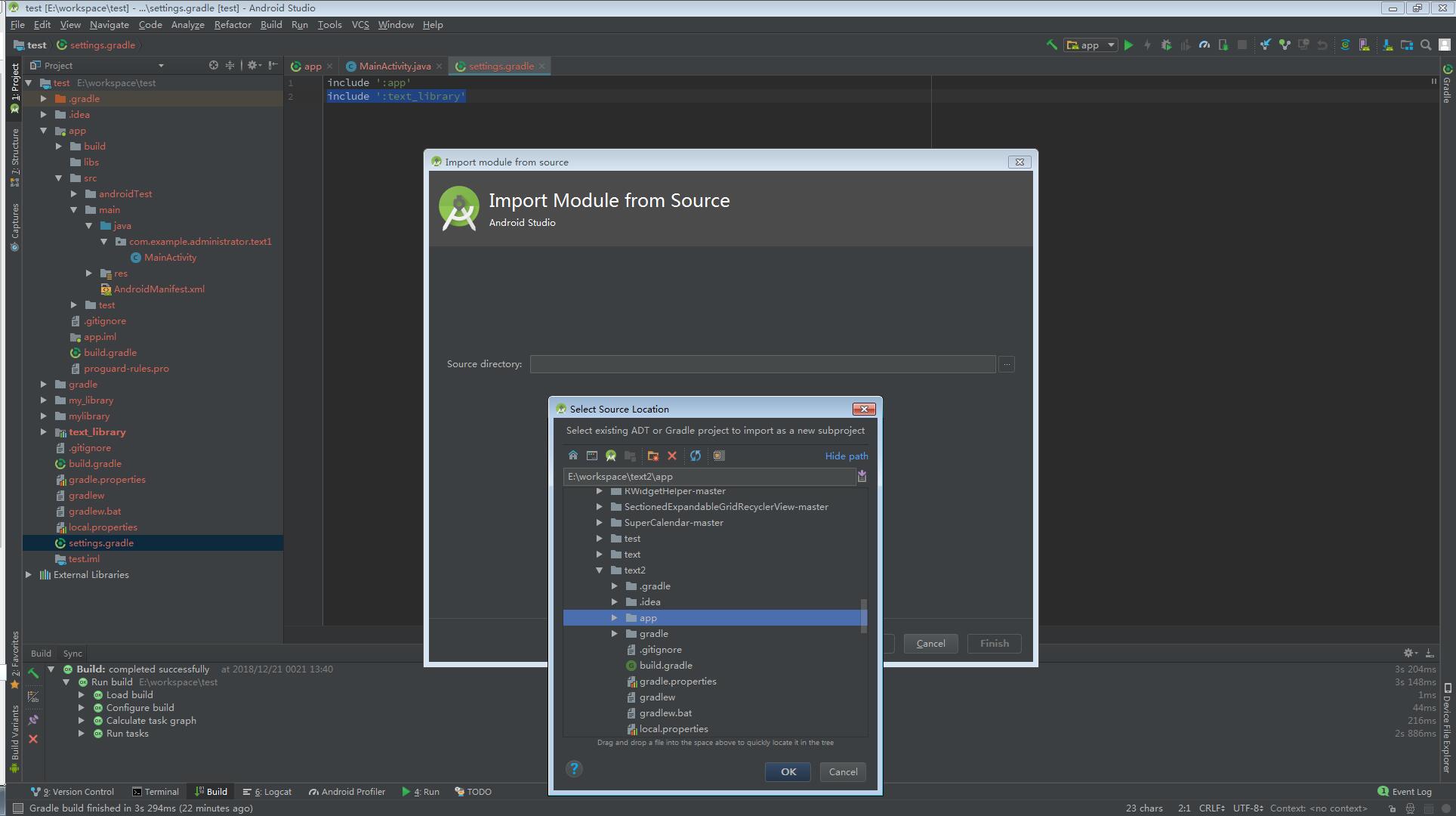The image size is (1456, 816).
Task: Open the app run configuration dropdown
Action: [x=1090, y=45]
